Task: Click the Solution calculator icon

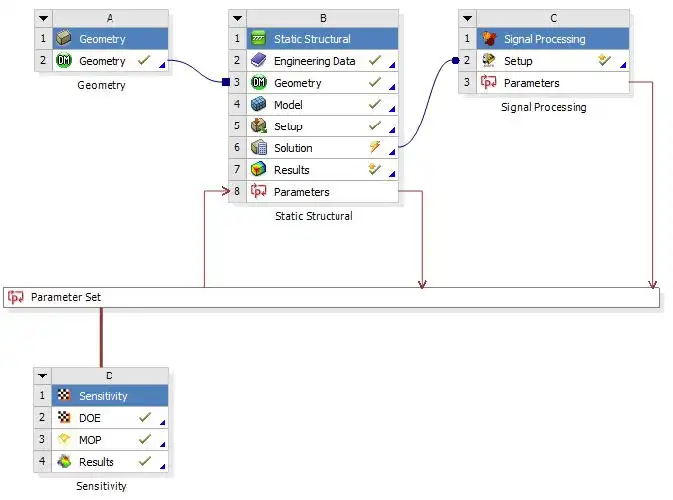Action: (x=259, y=148)
